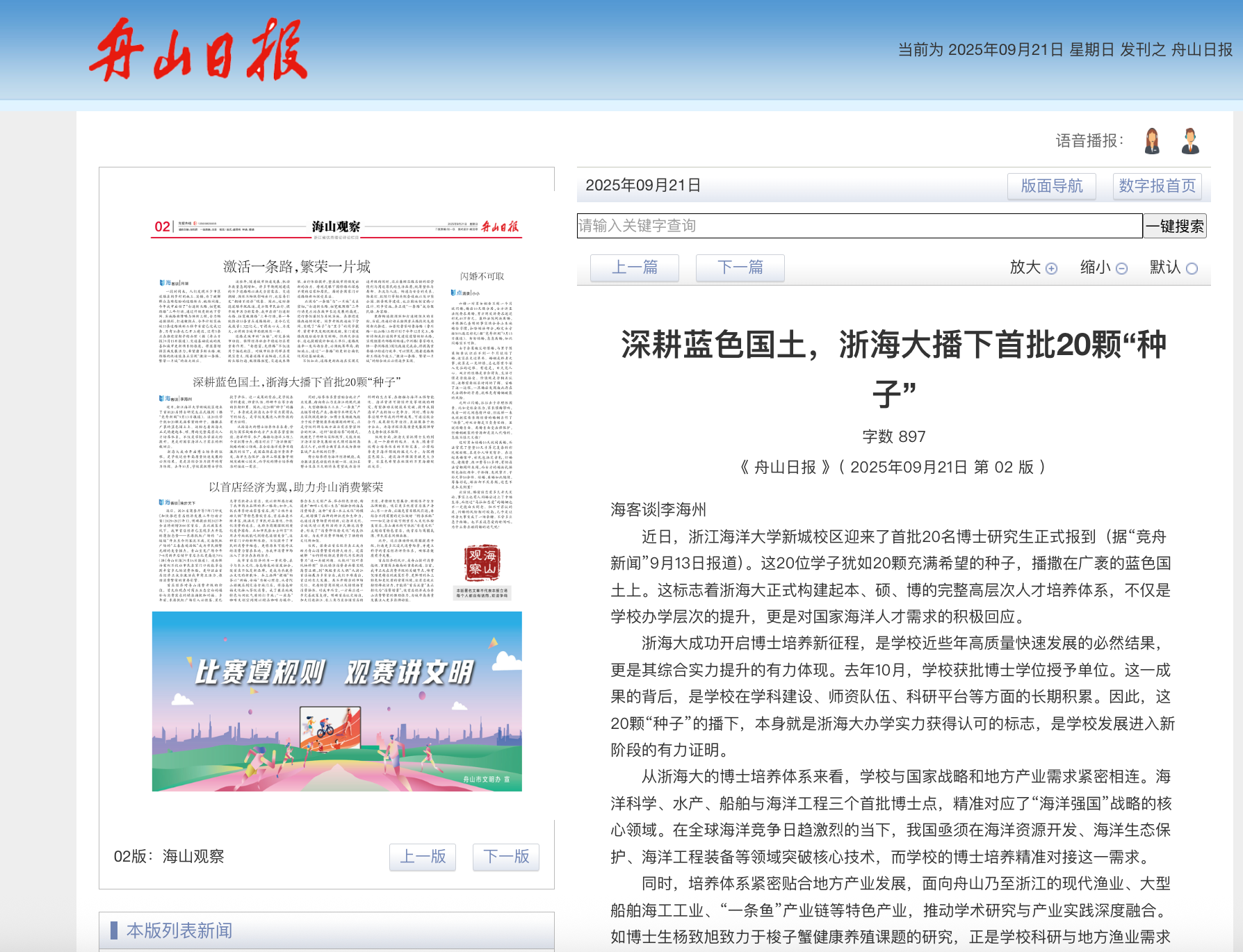Click the 舟山日报 masthead logo
Screen dimensions: 1243x952
pyautogui.click(x=198, y=51)
